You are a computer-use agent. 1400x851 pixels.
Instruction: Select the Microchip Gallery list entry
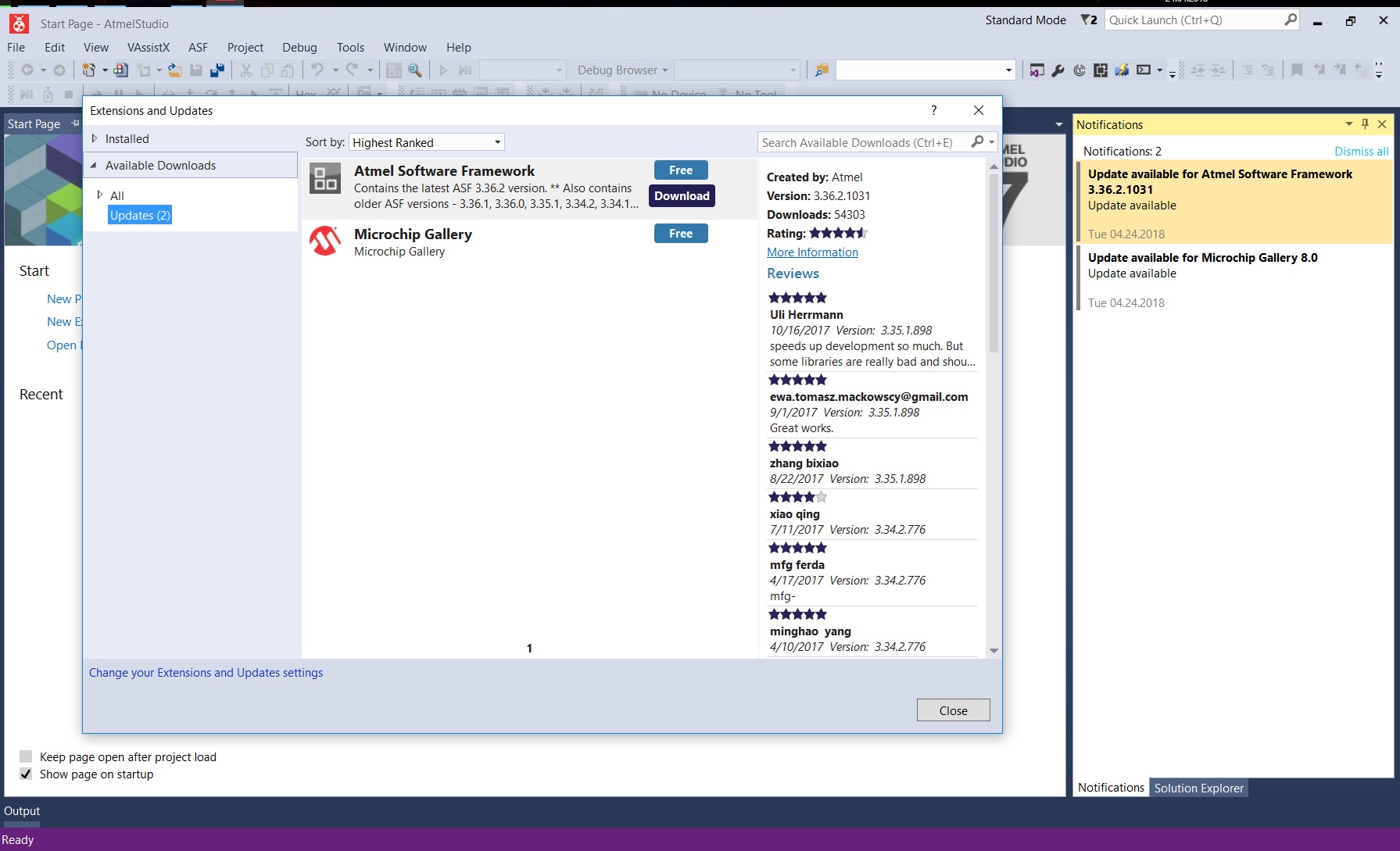tap(529, 241)
